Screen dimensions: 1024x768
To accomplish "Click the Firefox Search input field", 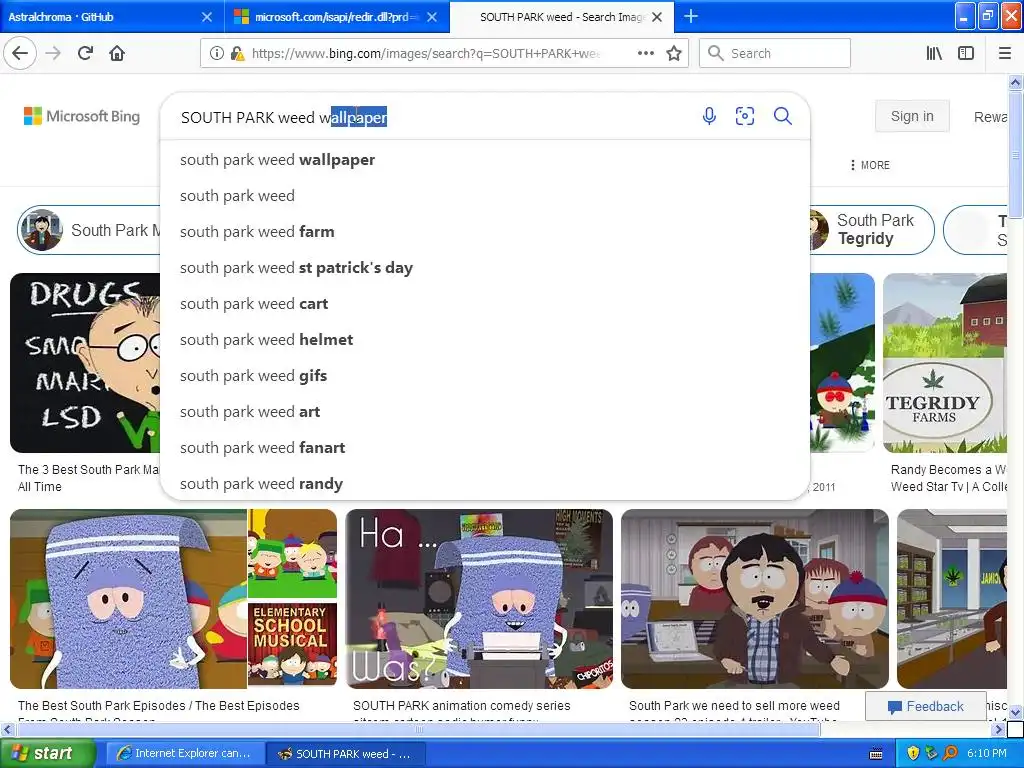I will [x=775, y=54].
